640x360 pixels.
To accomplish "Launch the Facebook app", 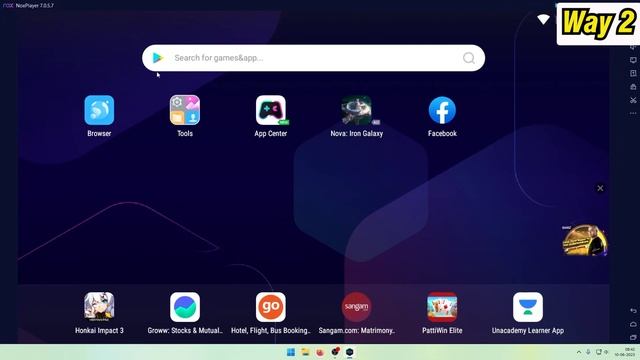I will coord(442,110).
